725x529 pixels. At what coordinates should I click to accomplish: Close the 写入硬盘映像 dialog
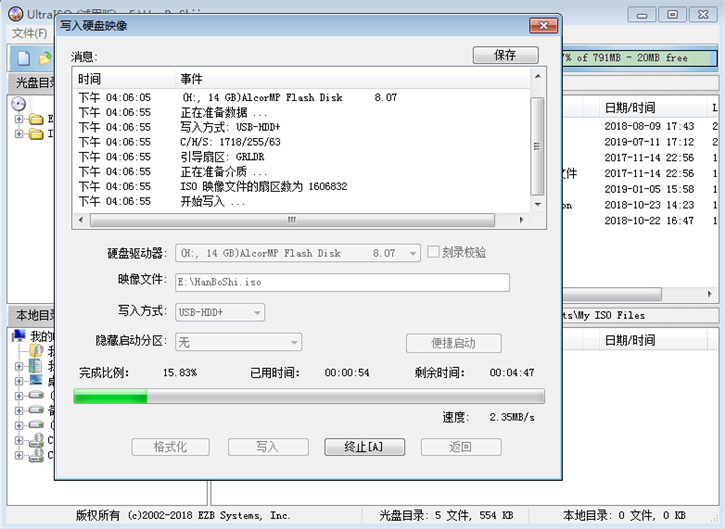pyautogui.click(x=543, y=25)
